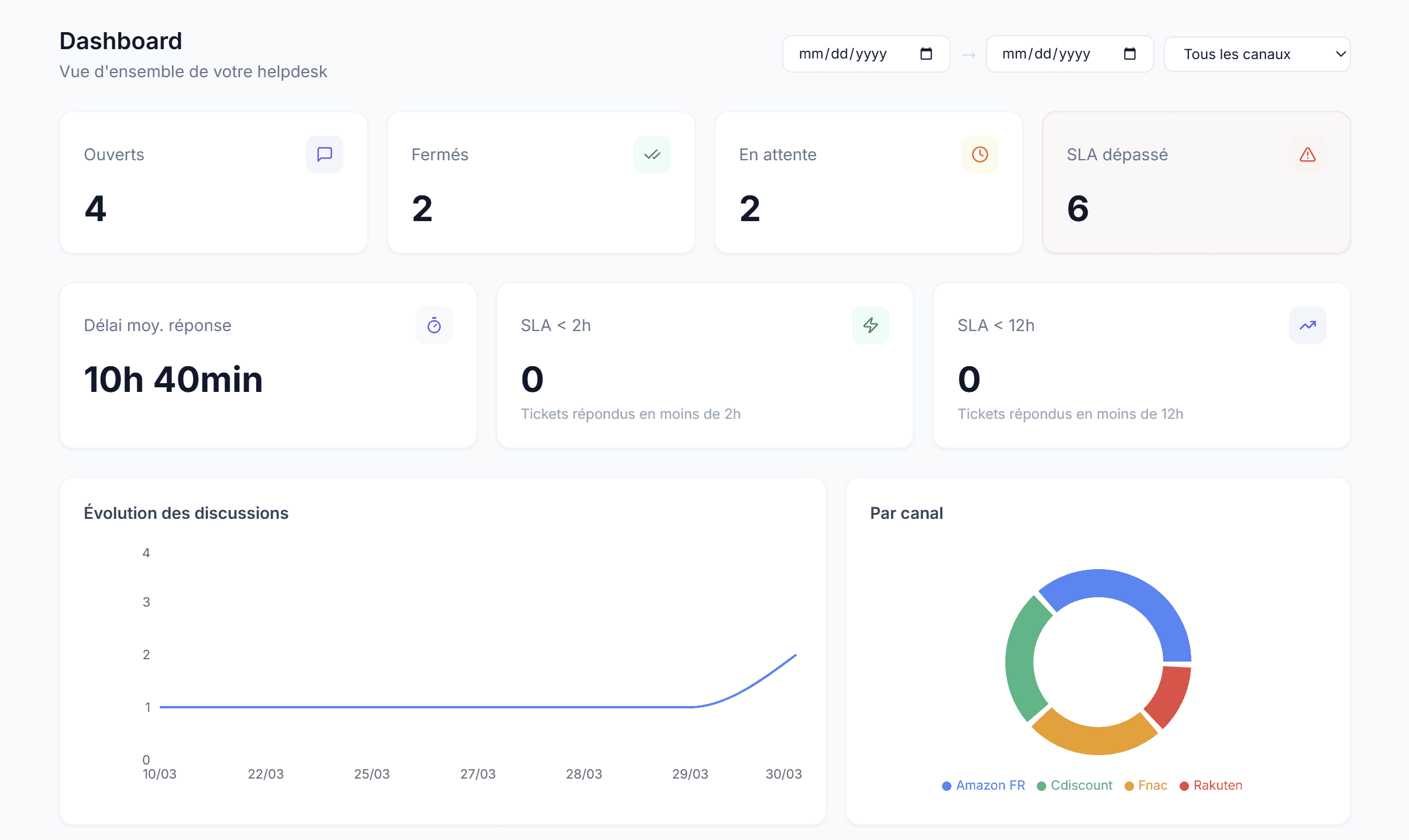
Task: Toggle the Amazon FR legend entry
Action: click(982, 785)
